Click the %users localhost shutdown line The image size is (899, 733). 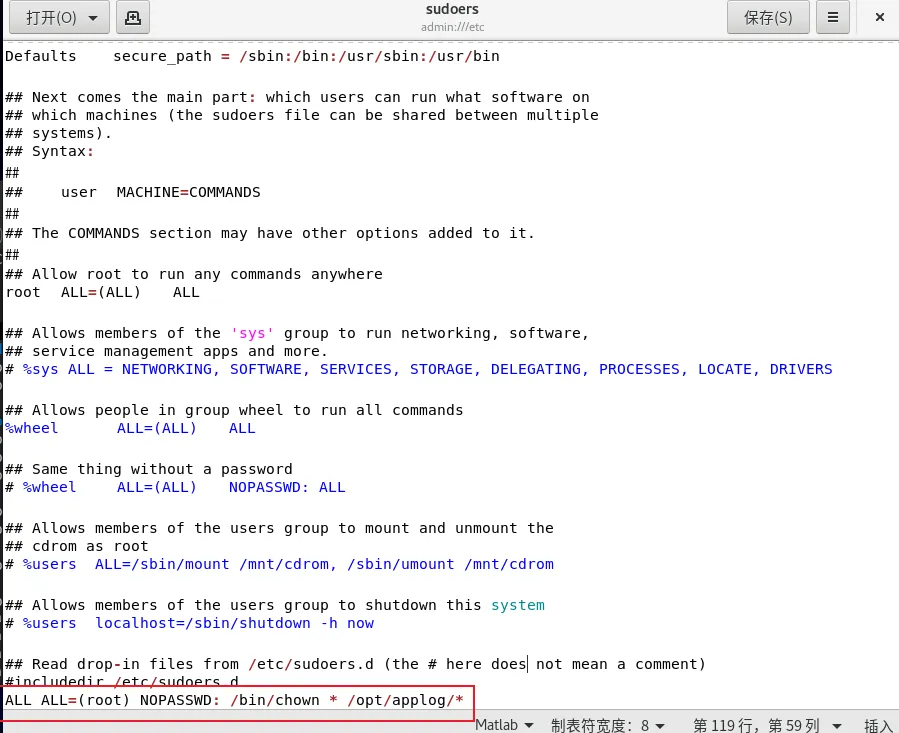point(190,623)
